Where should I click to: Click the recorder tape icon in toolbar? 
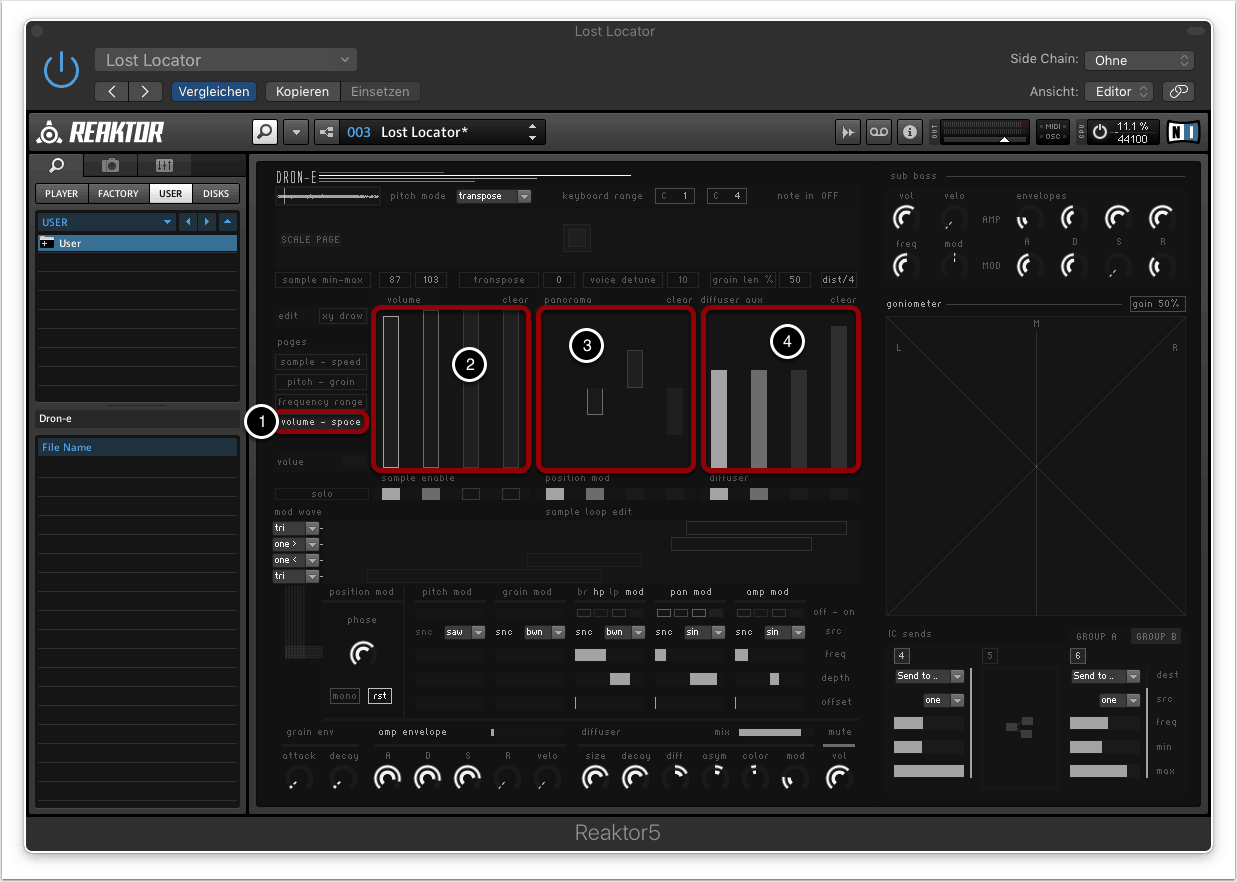tap(878, 132)
